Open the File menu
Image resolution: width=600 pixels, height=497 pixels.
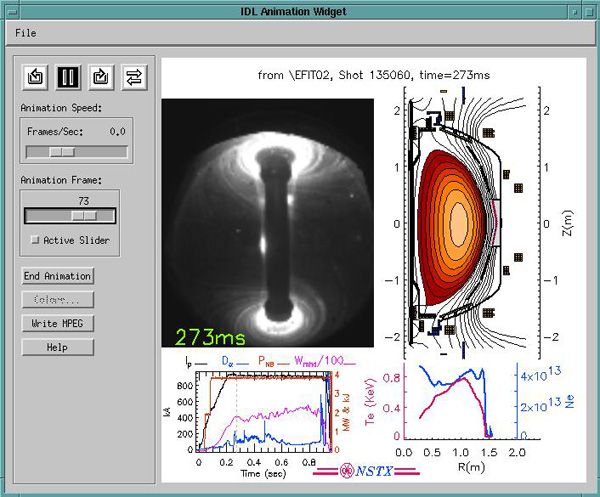pyautogui.click(x=26, y=33)
